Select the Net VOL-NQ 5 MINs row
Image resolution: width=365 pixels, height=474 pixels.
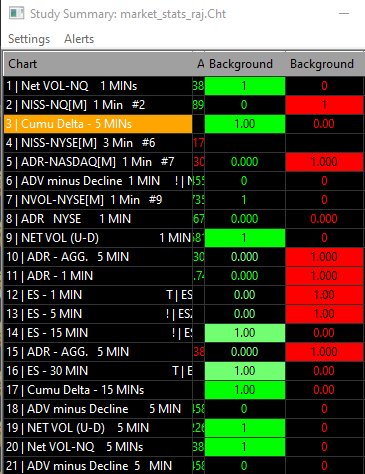[x=98, y=447]
